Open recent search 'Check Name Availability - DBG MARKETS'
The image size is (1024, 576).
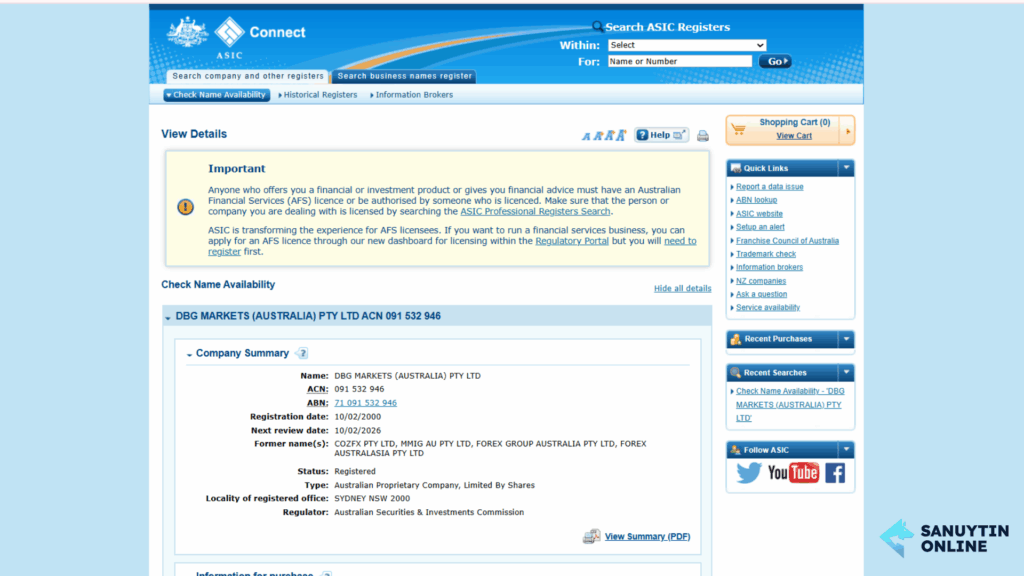click(x=790, y=404)
